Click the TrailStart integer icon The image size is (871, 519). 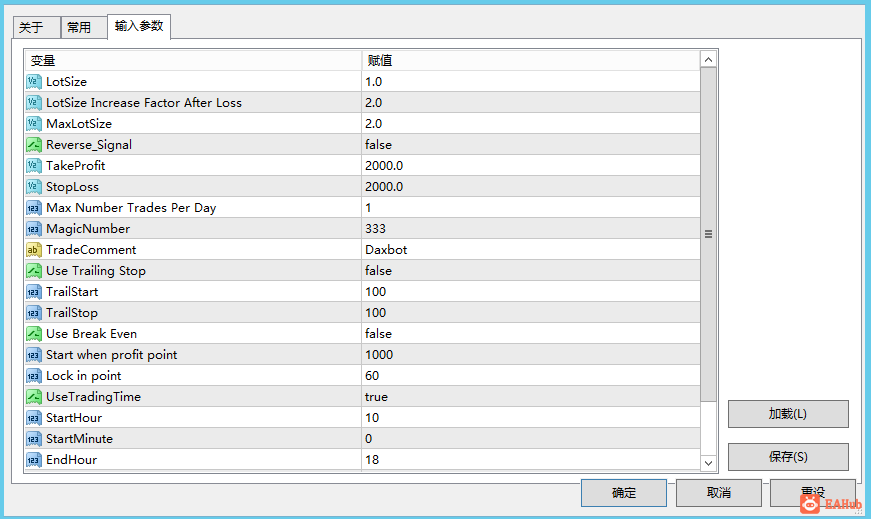(34, 292)
